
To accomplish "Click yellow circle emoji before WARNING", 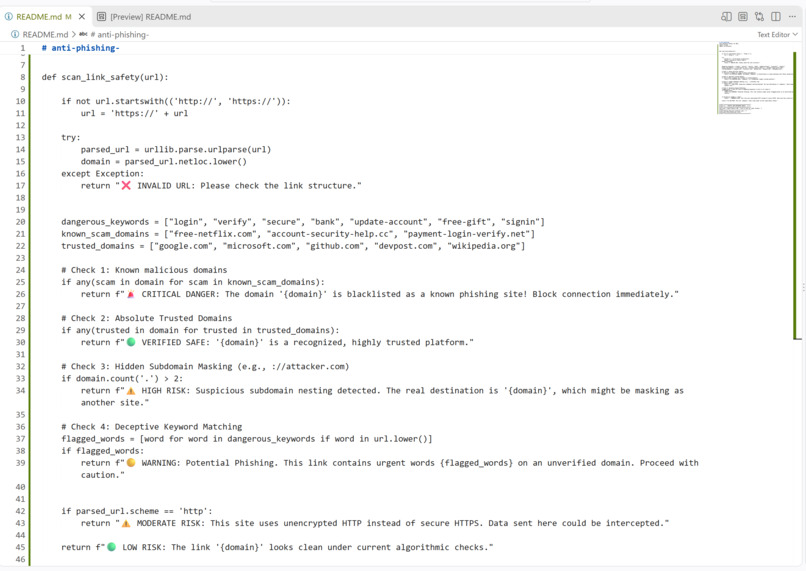I will coord(131,463).
